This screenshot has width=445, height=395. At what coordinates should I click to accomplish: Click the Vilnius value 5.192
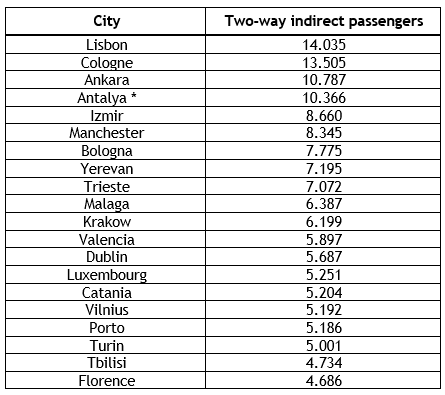point(324,310)
